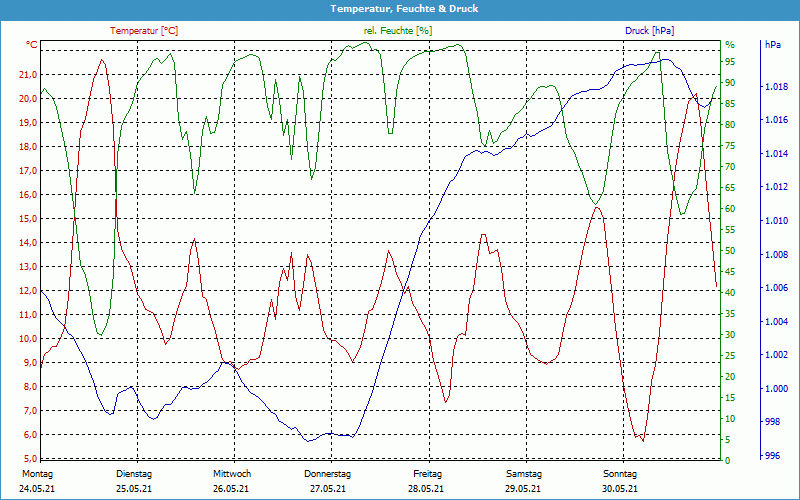Select the red 'Temperatur [°C]' legend label
The image size is (800, 500).
tap(144, 31)
